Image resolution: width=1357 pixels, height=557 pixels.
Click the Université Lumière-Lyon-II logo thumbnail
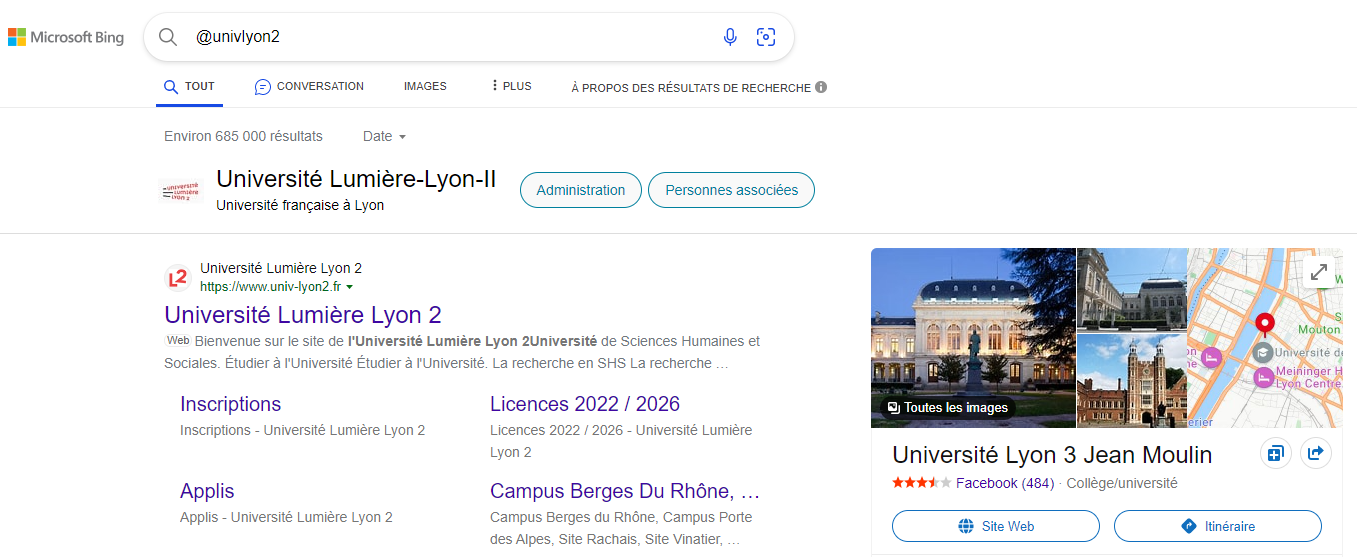pyautogui.click(x=181, y=190)
